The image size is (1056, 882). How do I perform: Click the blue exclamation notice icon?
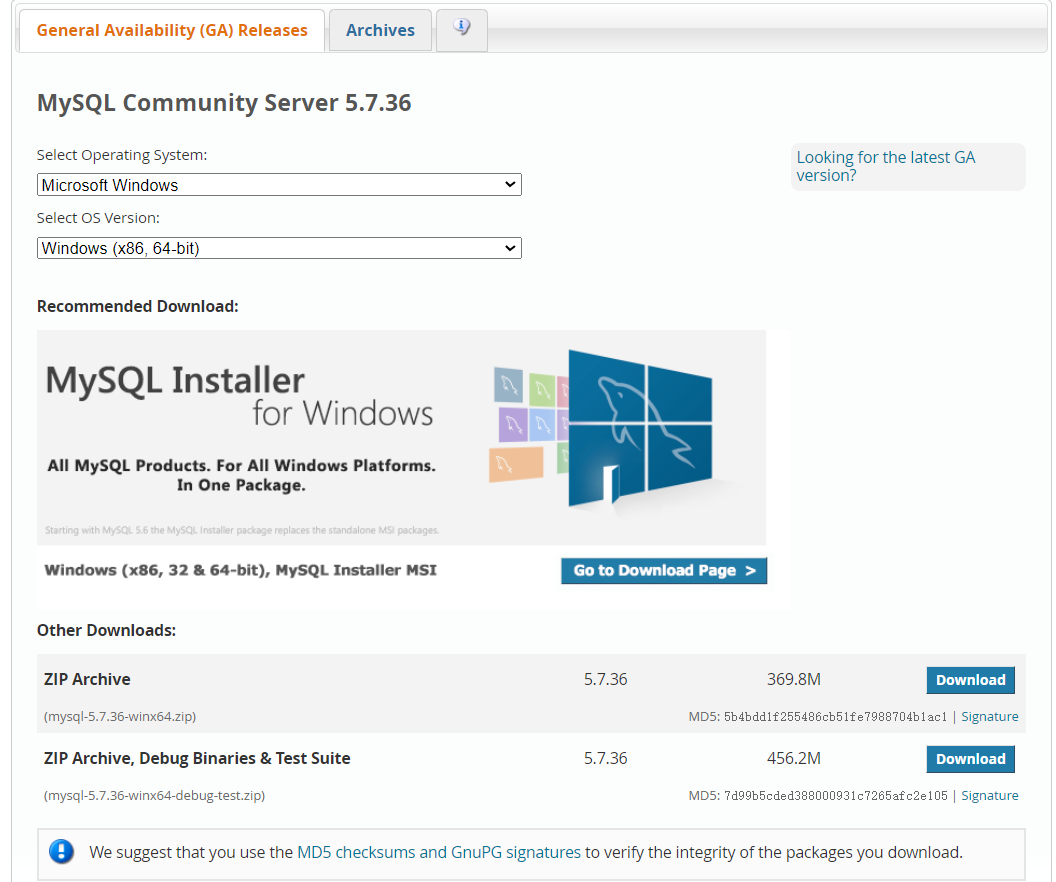(61, 852)
